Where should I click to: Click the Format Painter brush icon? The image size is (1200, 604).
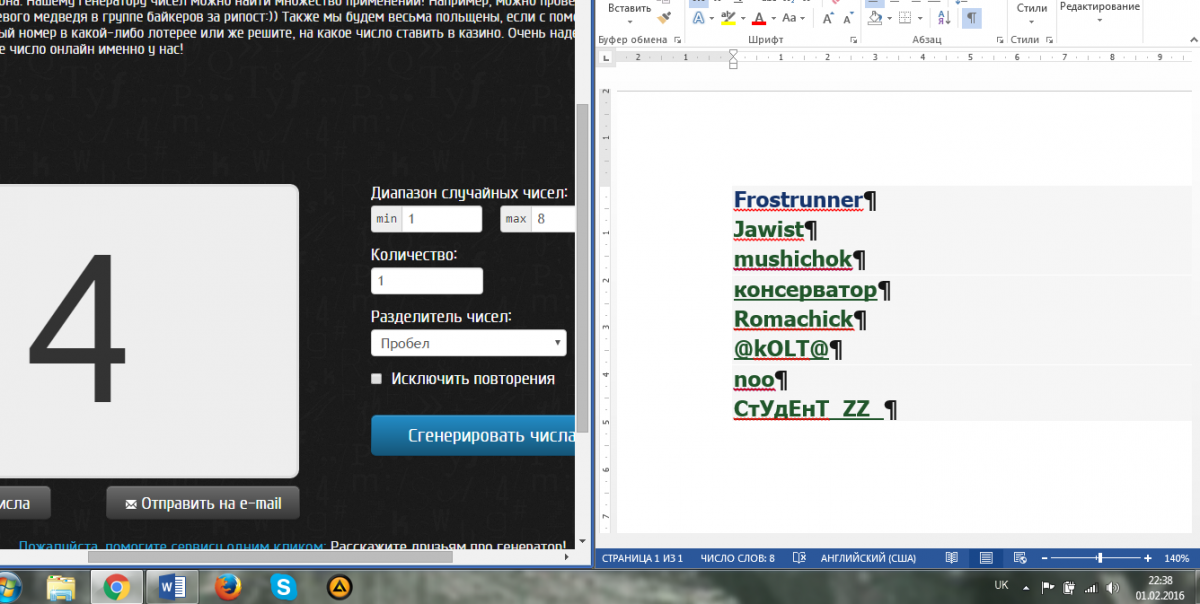click(664, 18)
